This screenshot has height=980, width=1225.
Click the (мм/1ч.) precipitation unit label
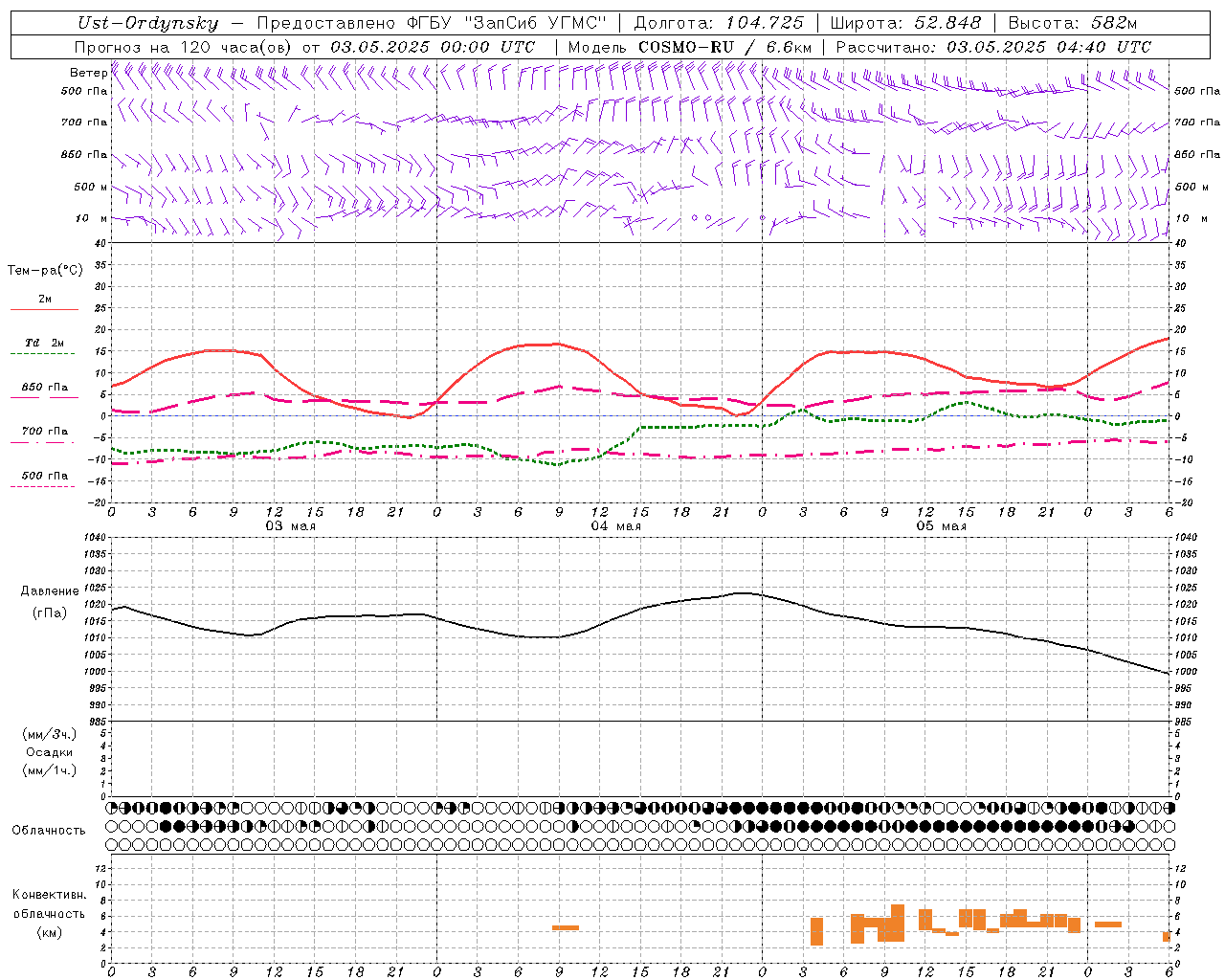pyautogui.click(x=50, y=770)
